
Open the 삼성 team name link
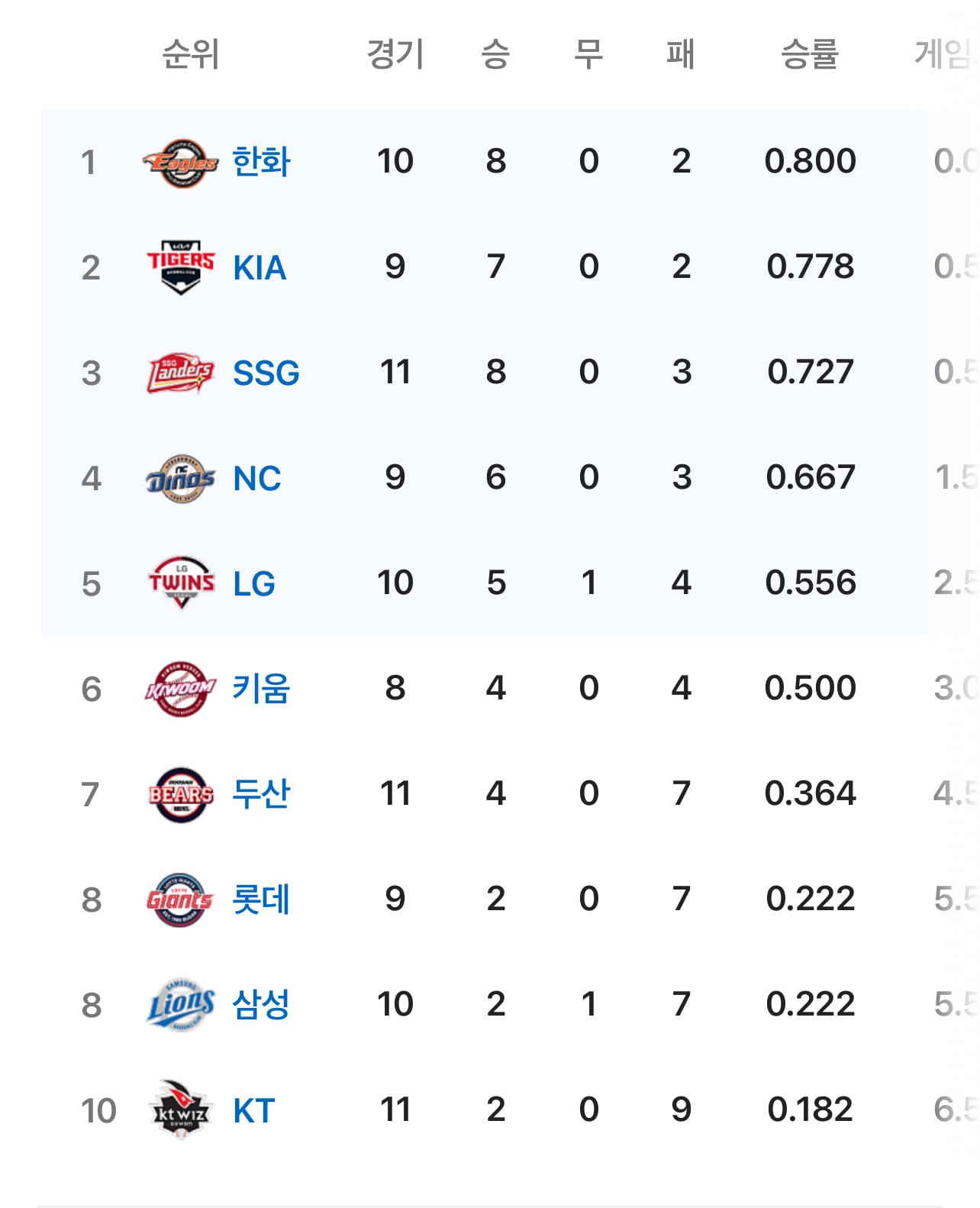[261, 1005]
